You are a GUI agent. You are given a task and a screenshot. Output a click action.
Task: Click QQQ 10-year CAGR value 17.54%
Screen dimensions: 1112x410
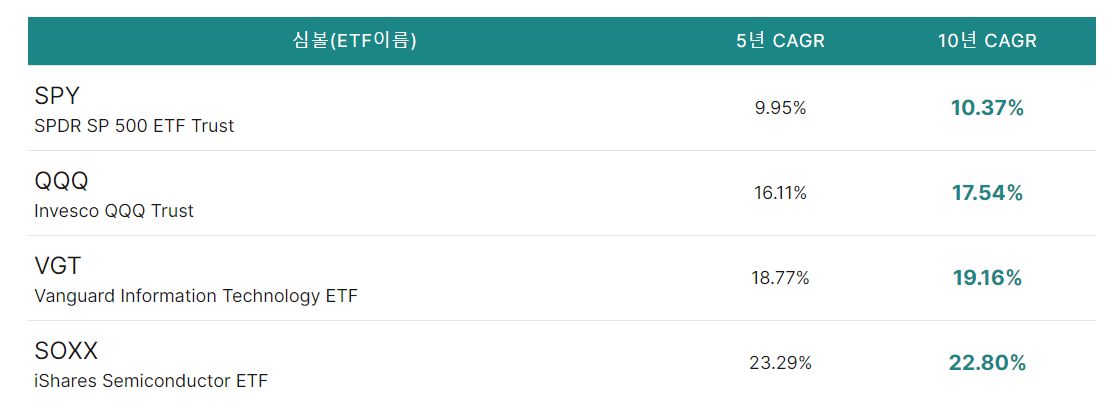tap(987, 193)
